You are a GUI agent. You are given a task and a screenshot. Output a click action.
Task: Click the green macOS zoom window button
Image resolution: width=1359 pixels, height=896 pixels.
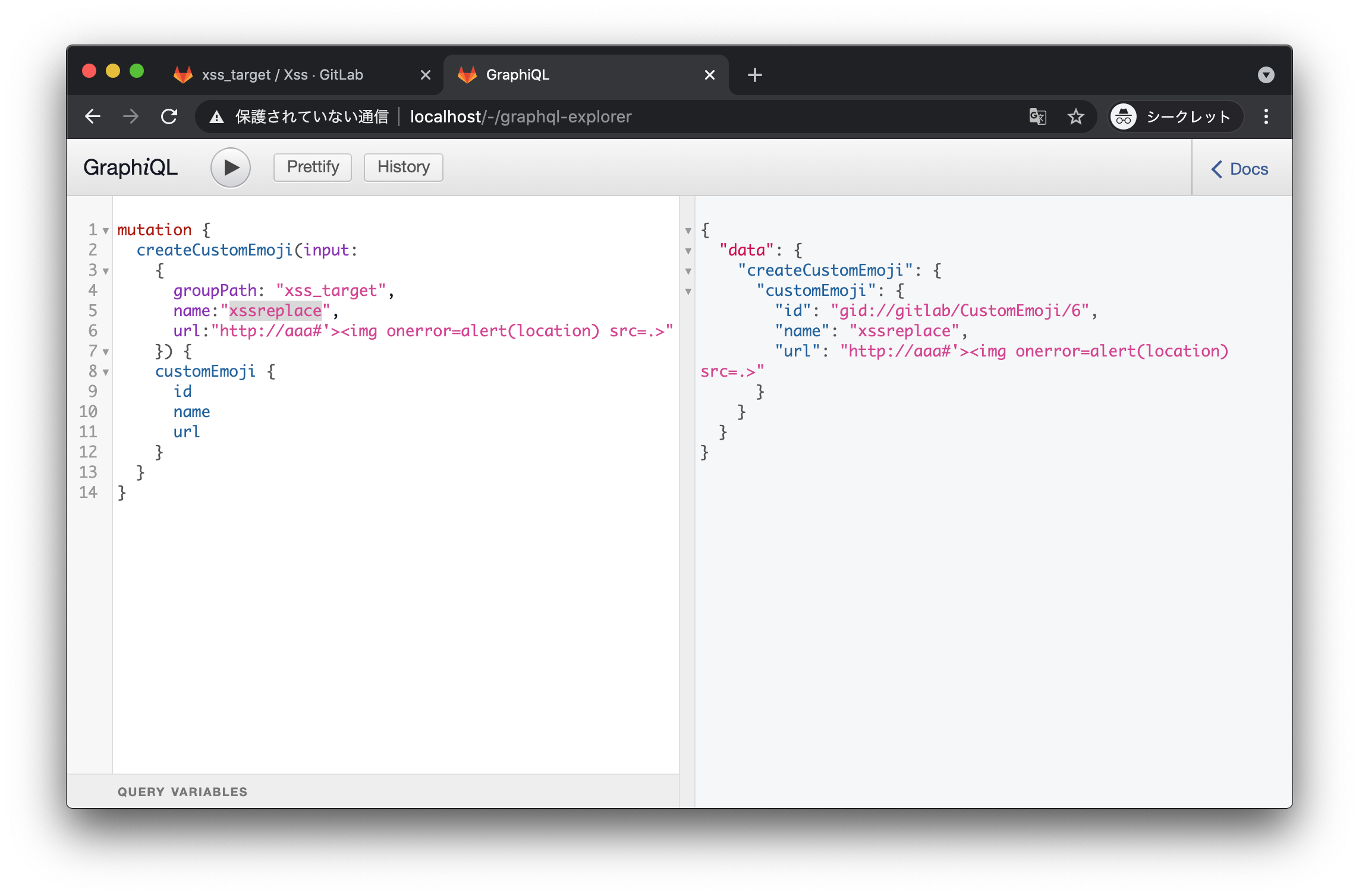click(x=137, y=71)
